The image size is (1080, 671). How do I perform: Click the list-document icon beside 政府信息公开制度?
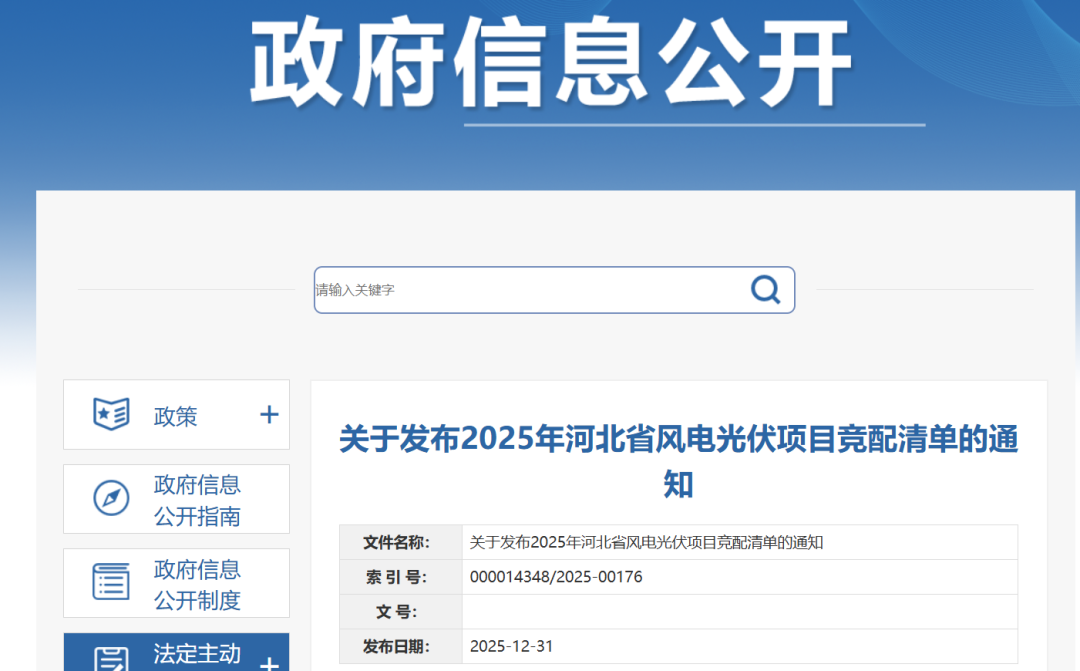[x=112, y=581]
